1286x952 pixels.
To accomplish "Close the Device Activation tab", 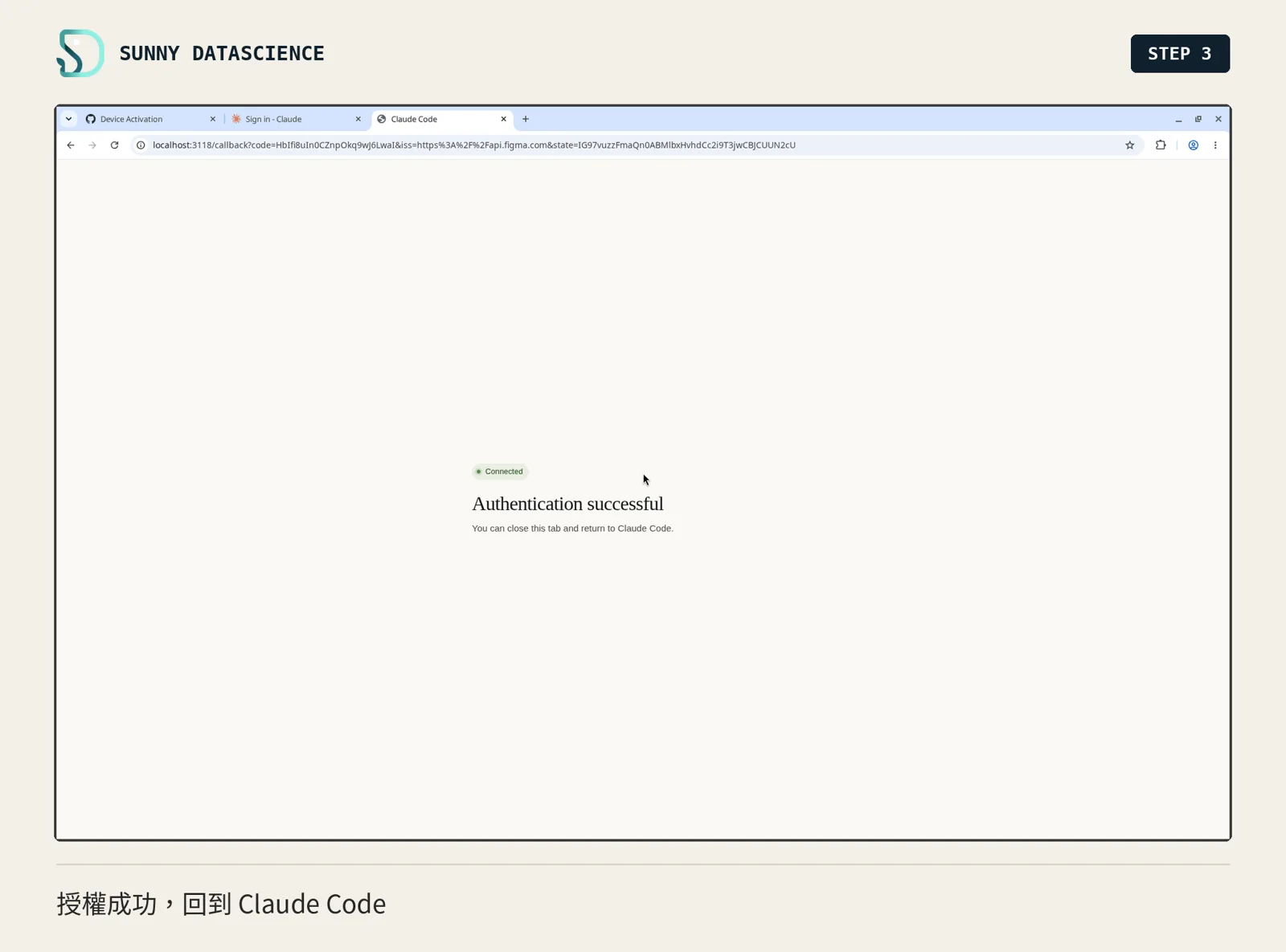I will click(x=213, y=119).
